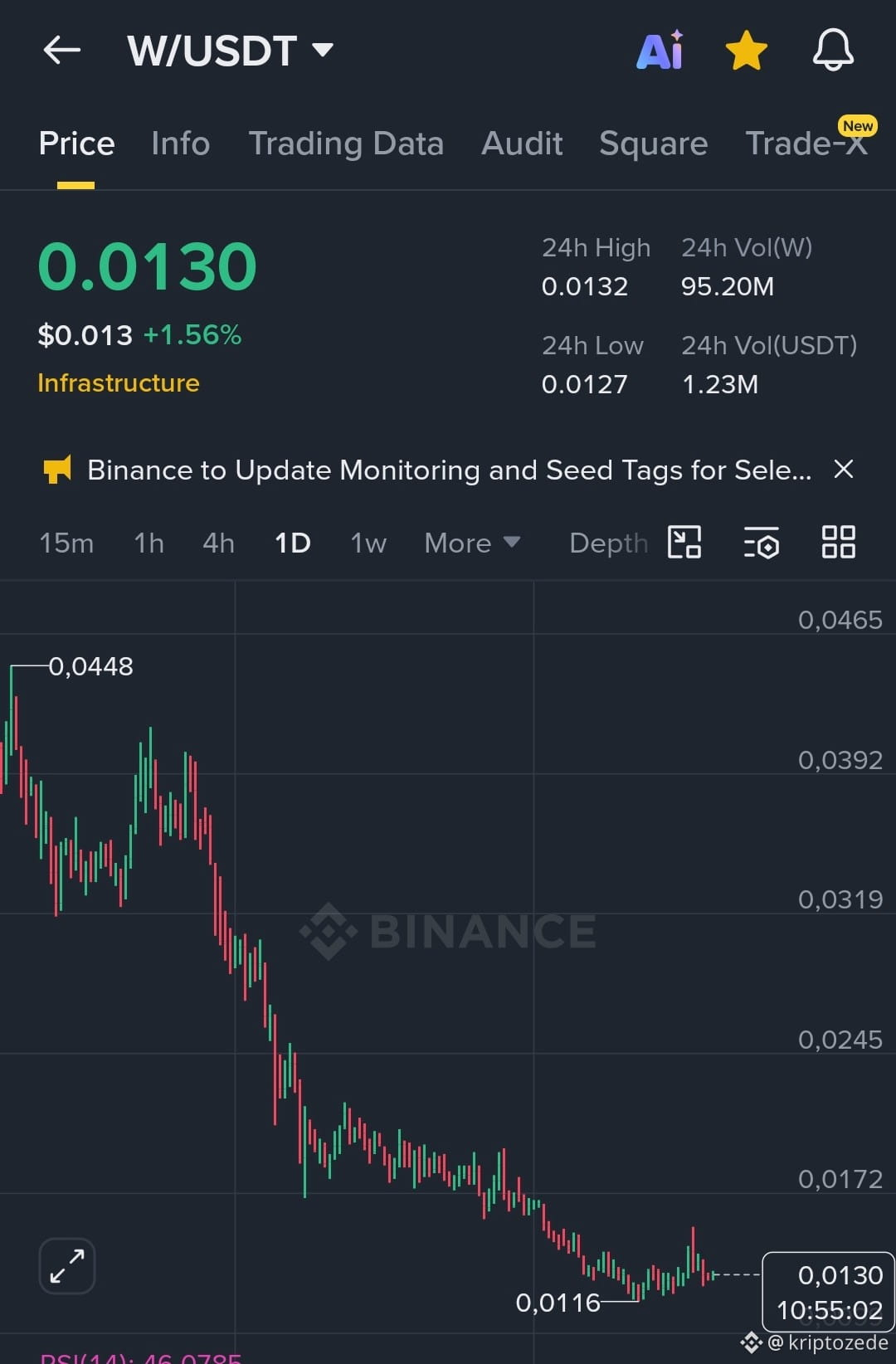896x1364 pixels.
Task: Tap the 24h Vol(W) value 95.20M
Action: pos(728,287)
